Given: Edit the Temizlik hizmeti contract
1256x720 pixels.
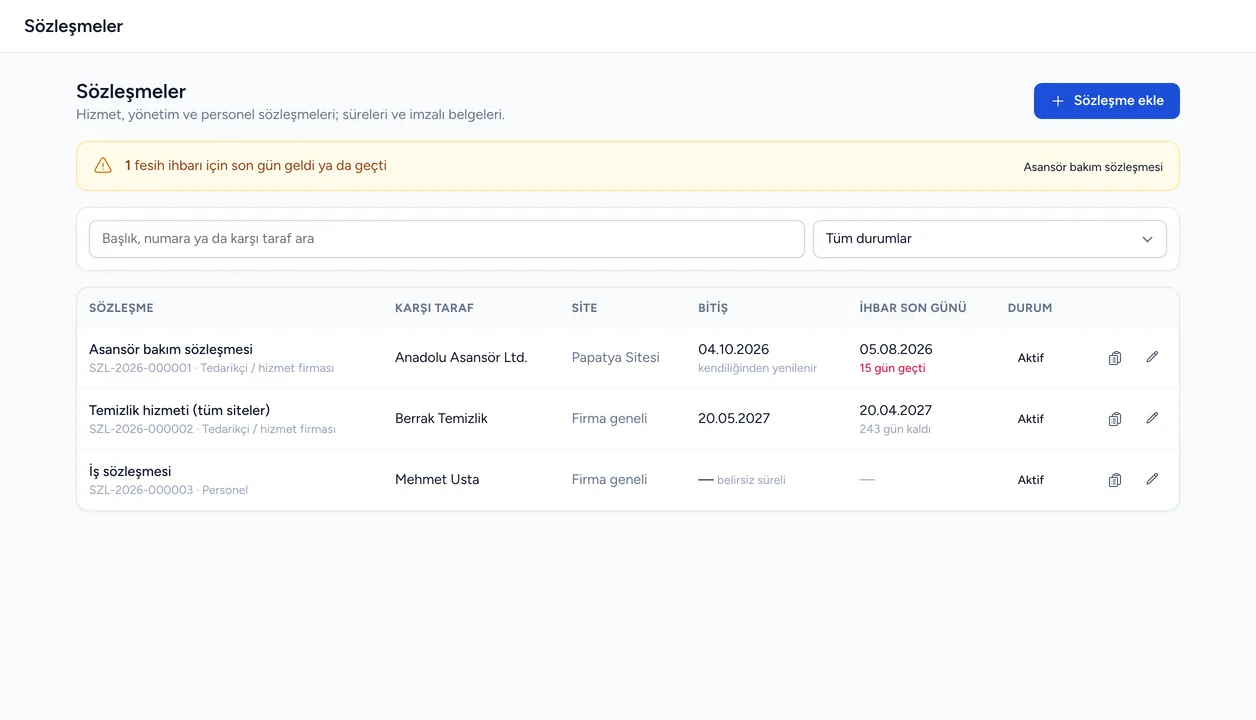Looking at the screenshot, I should (x=1152, y=418).
